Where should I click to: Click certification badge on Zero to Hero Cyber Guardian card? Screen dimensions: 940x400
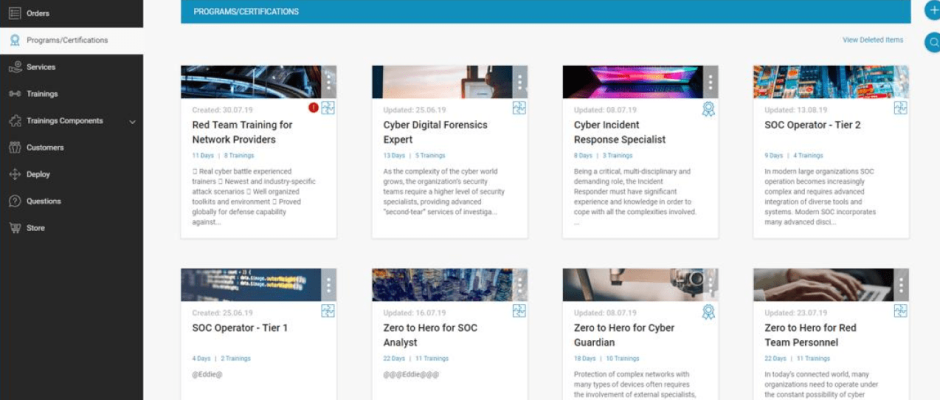pos(709,312)
